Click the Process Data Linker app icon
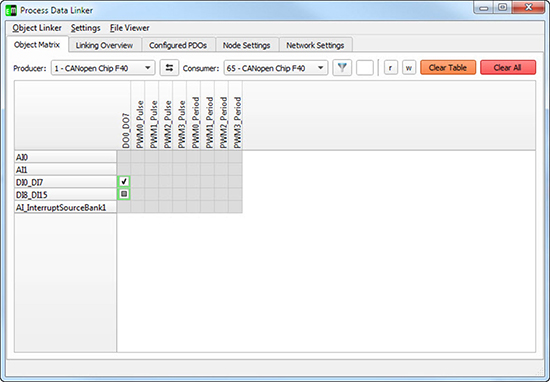Screen dimensions: 550x382 coord(11,11)
